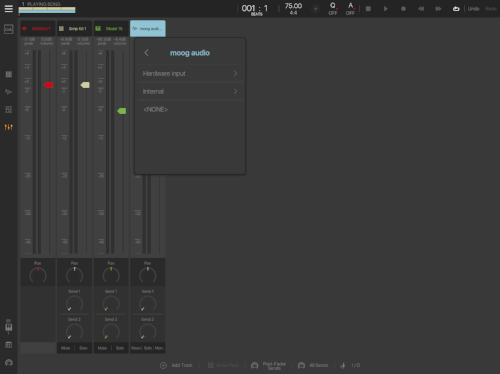The height and width of the screenshot is (374, 500).
Task: Click the rewind transport button
Action: pos(421,9)
